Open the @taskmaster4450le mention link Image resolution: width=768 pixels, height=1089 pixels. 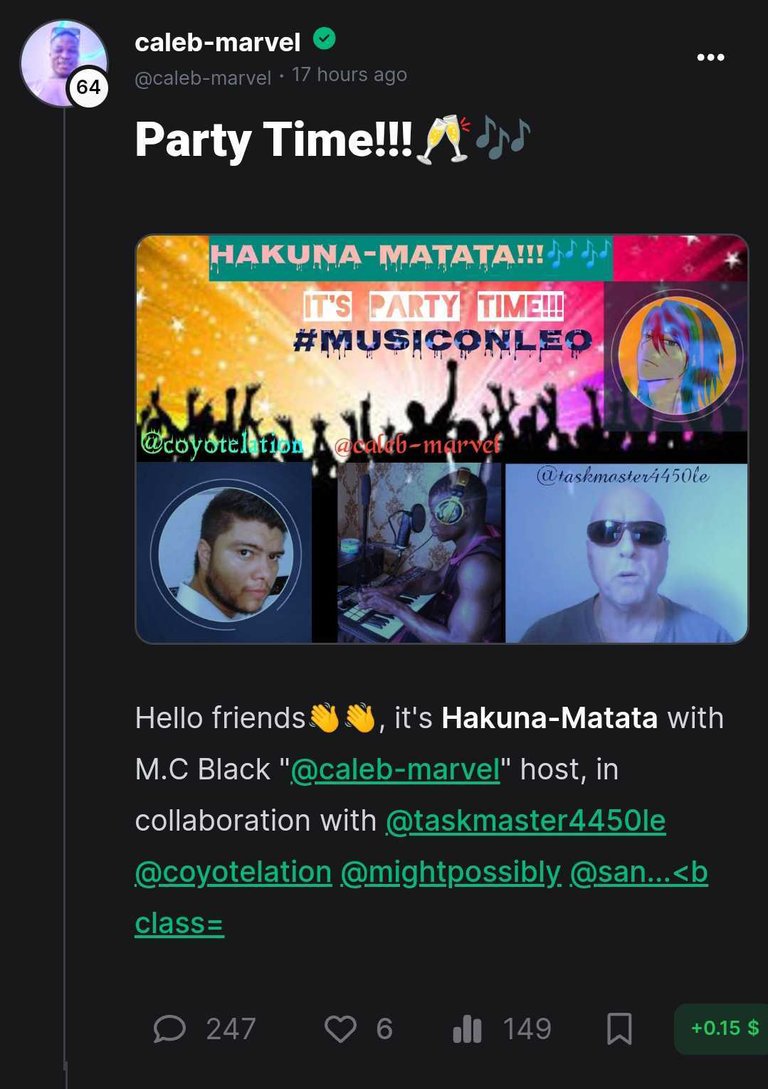tap(526, 821)
